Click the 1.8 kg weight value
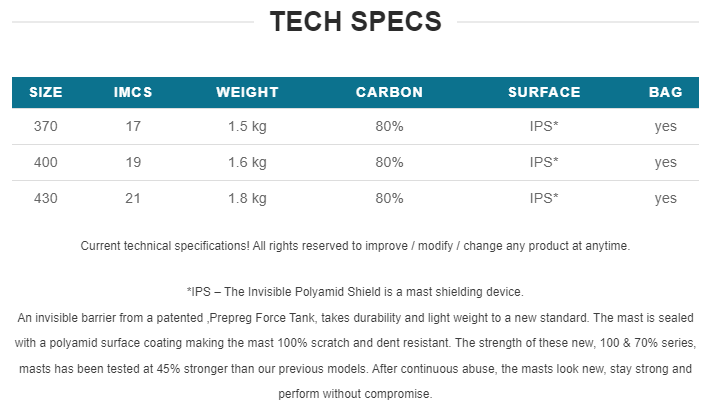This screenshot has width=709, height=419. (247, 199)
